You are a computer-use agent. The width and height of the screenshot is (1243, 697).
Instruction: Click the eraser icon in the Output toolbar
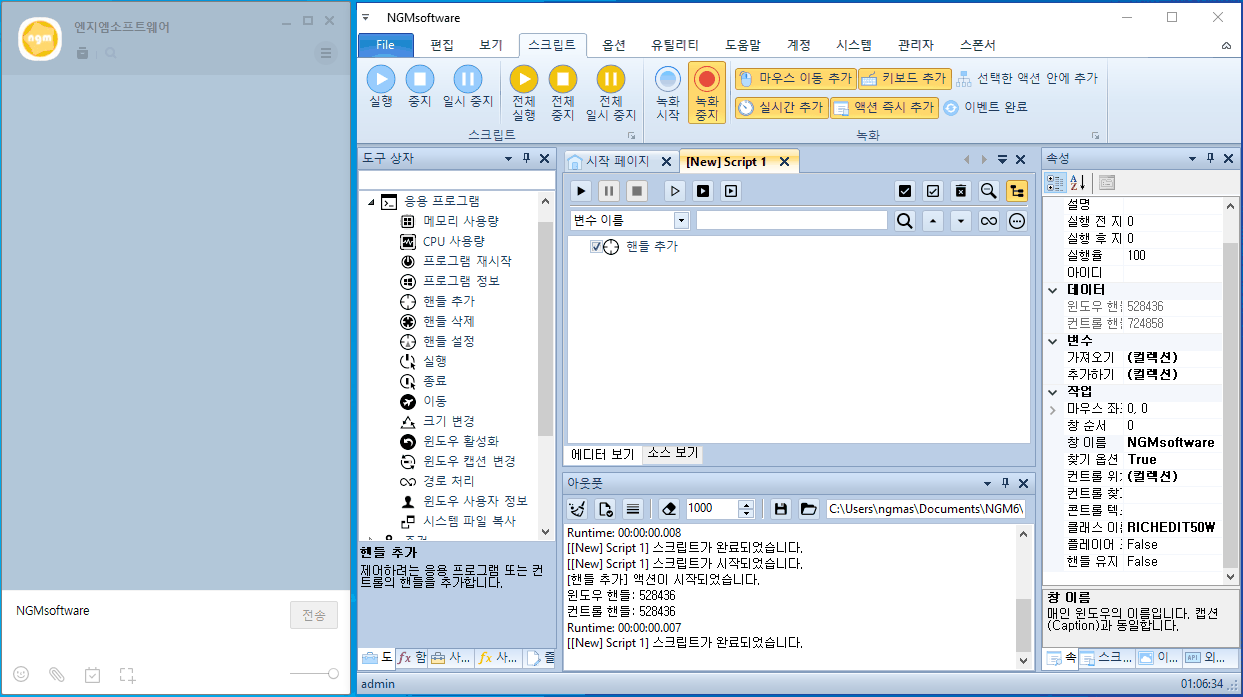670,508
